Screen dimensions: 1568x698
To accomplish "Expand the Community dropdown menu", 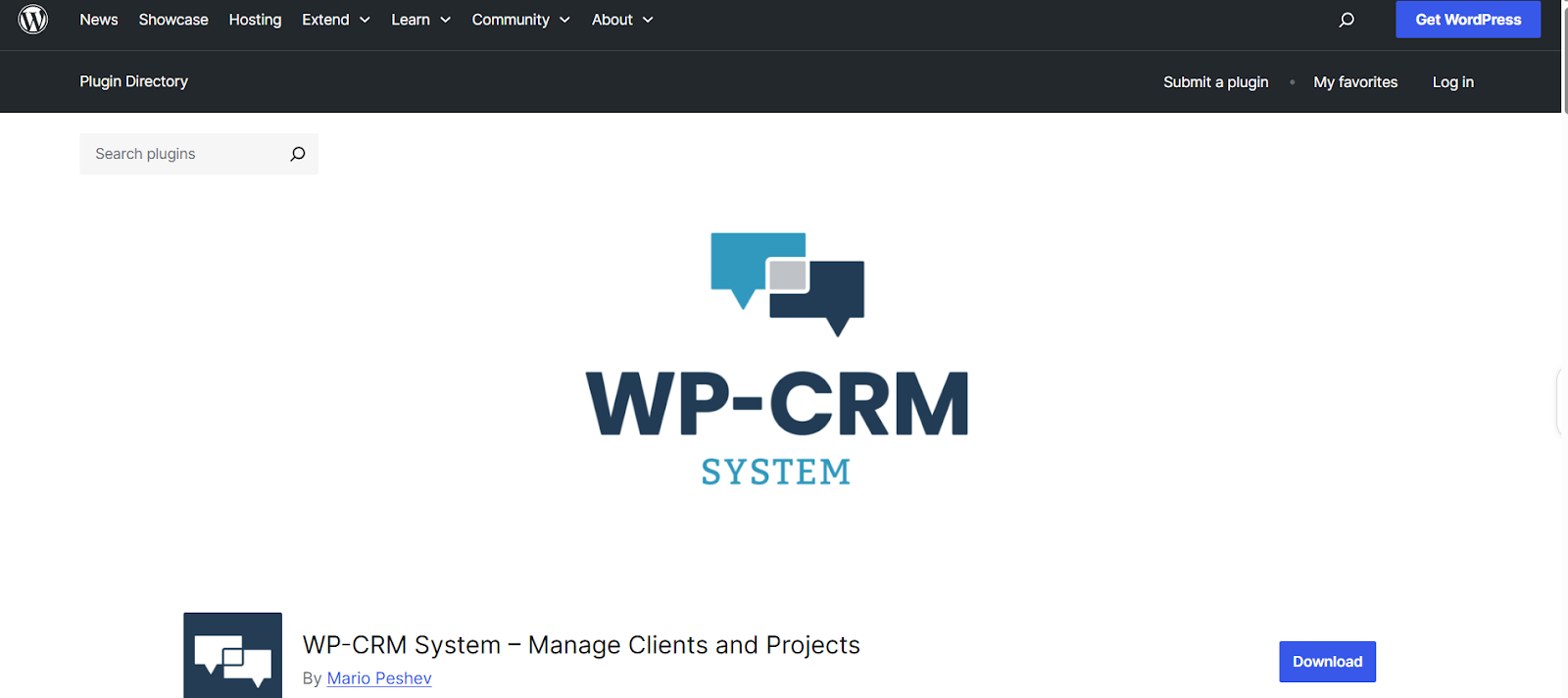I will [x=521, y=20].
